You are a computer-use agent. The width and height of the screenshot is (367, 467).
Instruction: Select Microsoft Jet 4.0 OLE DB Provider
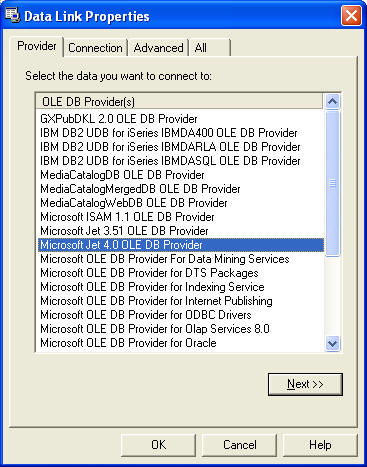coord(180,245)
